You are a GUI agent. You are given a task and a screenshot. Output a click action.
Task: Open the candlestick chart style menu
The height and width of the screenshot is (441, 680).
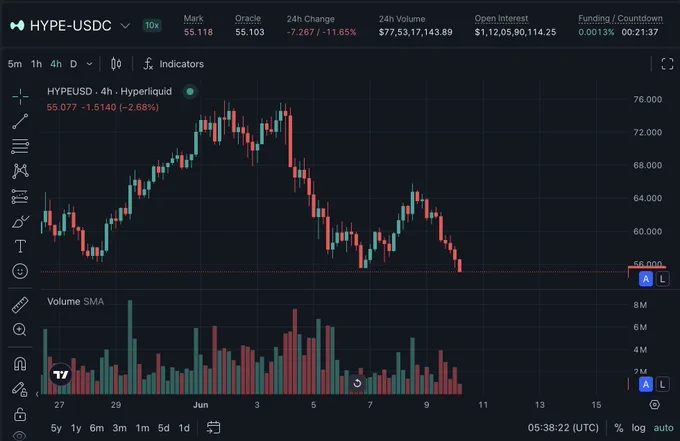tap(116, 64)
